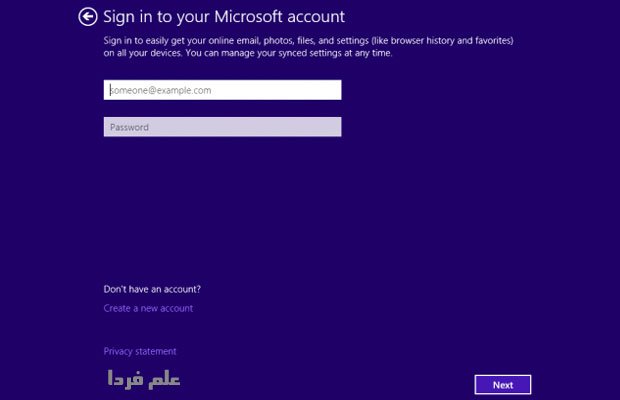Click the 'Next' label inside the bordered button
620x400 pixels.
click(503, 385)
